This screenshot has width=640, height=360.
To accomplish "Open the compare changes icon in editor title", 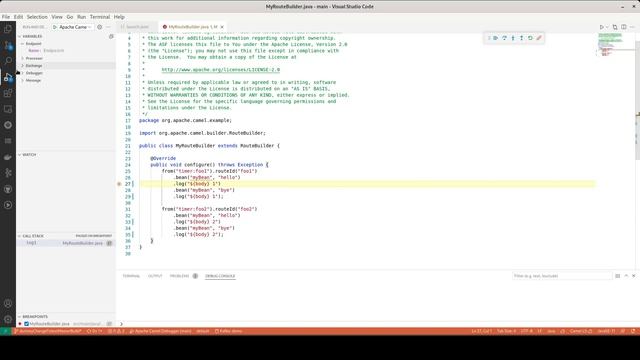I will 615,27.
